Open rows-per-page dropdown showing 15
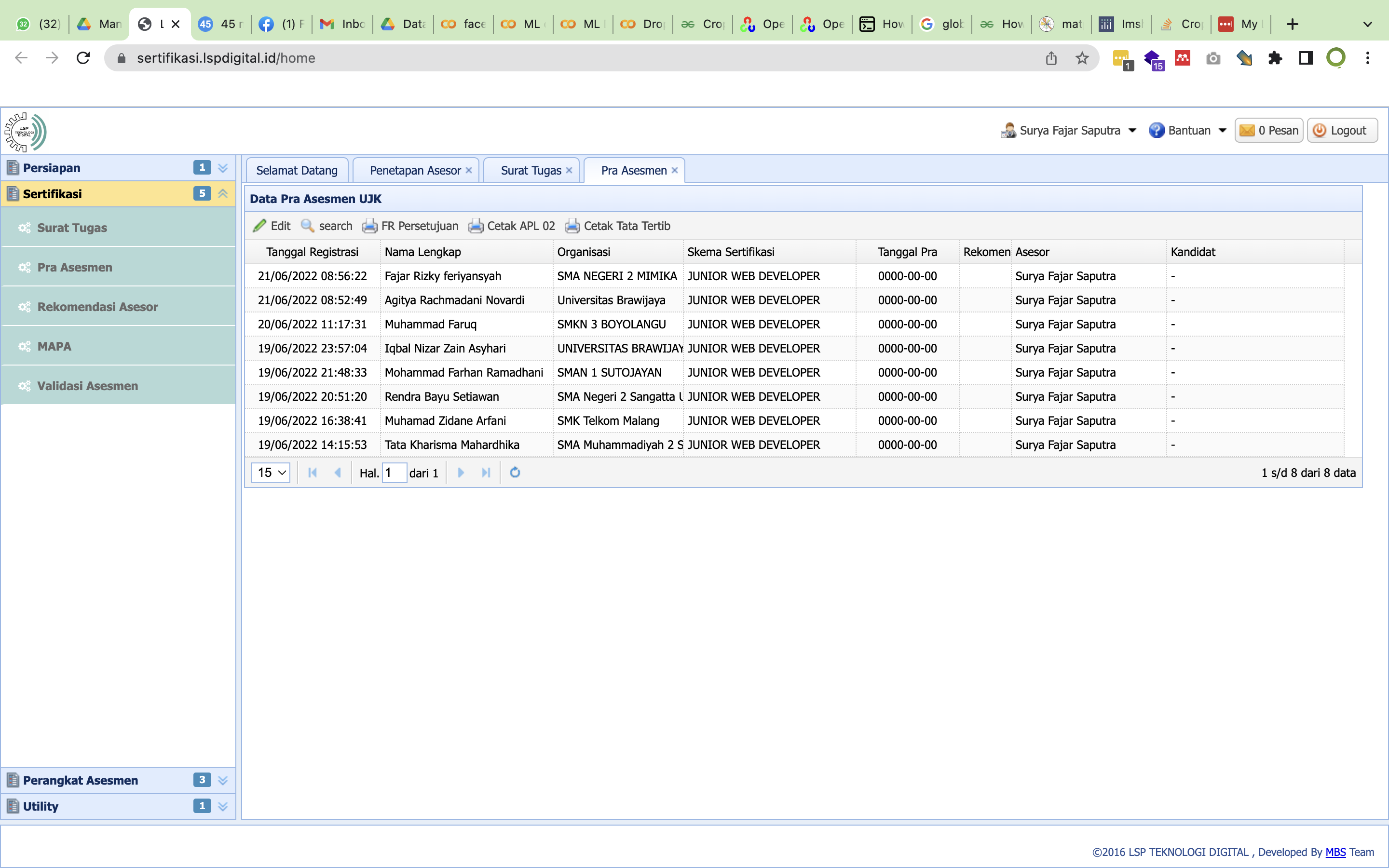The height and width of the screenshot is (868, 1389). coord(271,473)
